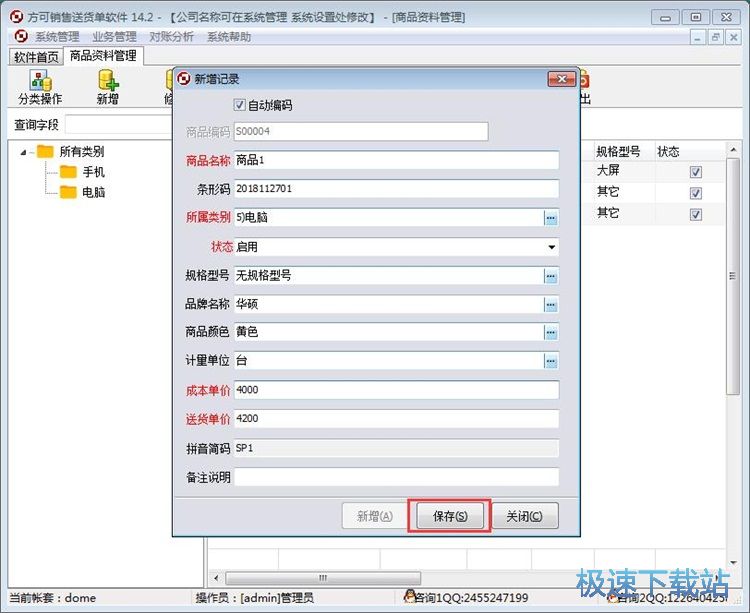
Task: Click the 操作员：[admin]管理员 status text
Action: [254, 598]
